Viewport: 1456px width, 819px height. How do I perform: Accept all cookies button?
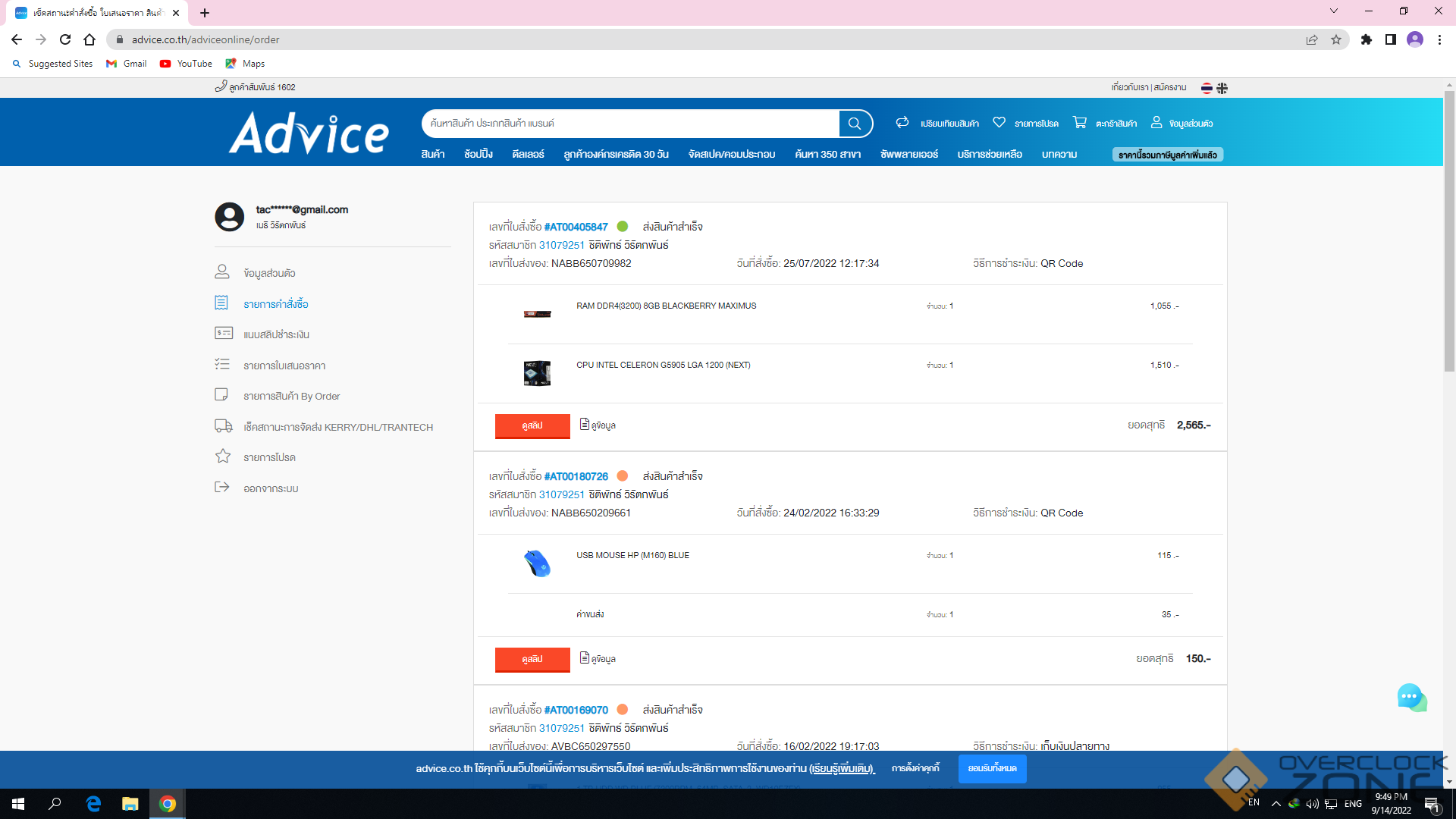[992, 768]
